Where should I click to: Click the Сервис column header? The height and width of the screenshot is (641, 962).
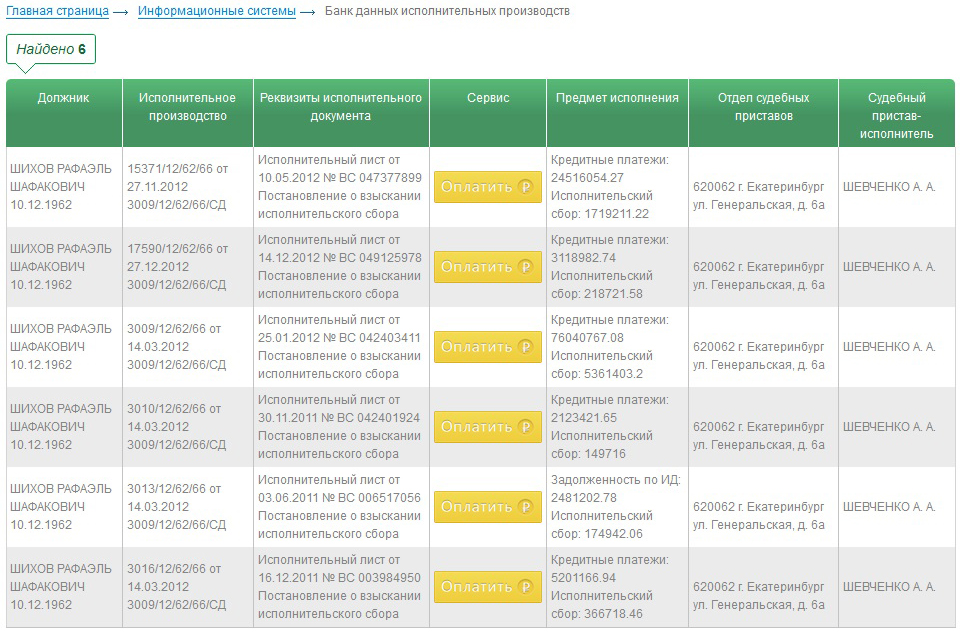click(x=488, y=98)
